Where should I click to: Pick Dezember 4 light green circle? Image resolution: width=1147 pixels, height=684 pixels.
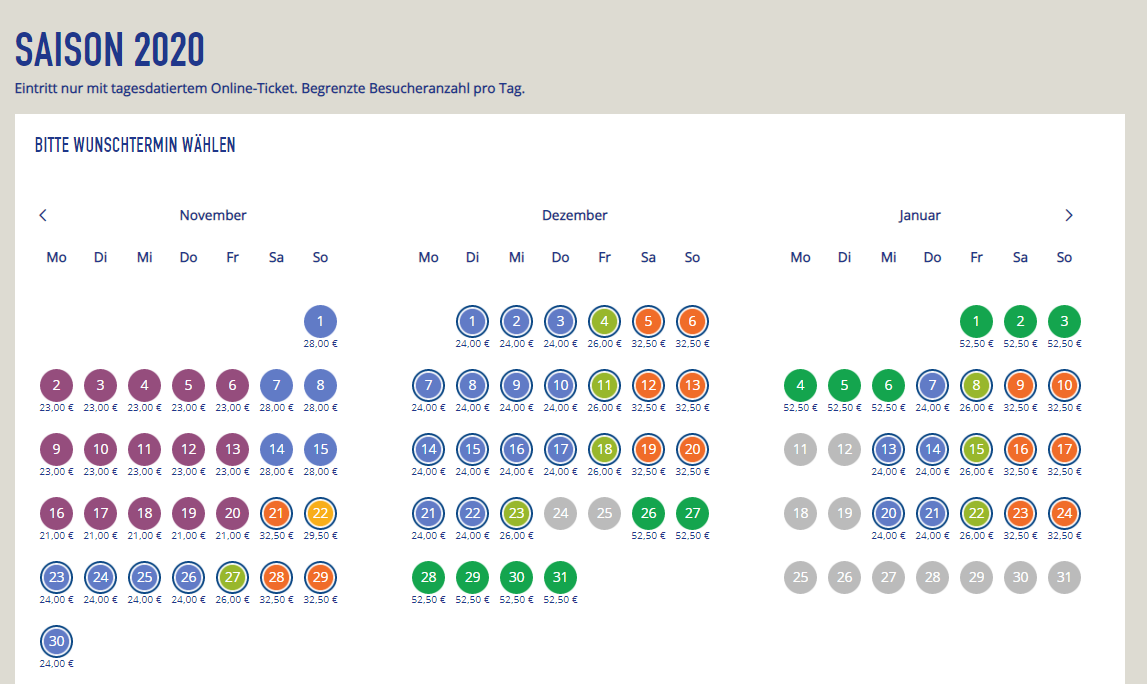[x=604, y=321]
